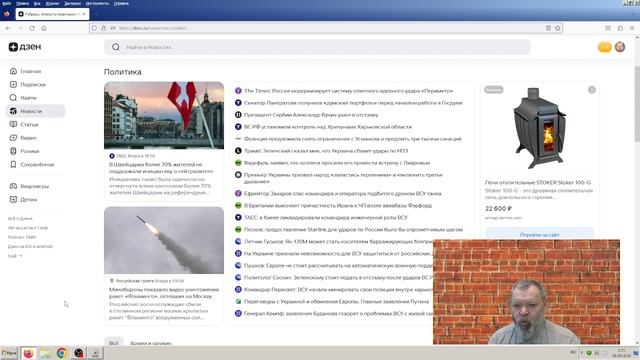640x360 pixels.
Task: Click the Дзен logo
Action: [x=25, y=47]
